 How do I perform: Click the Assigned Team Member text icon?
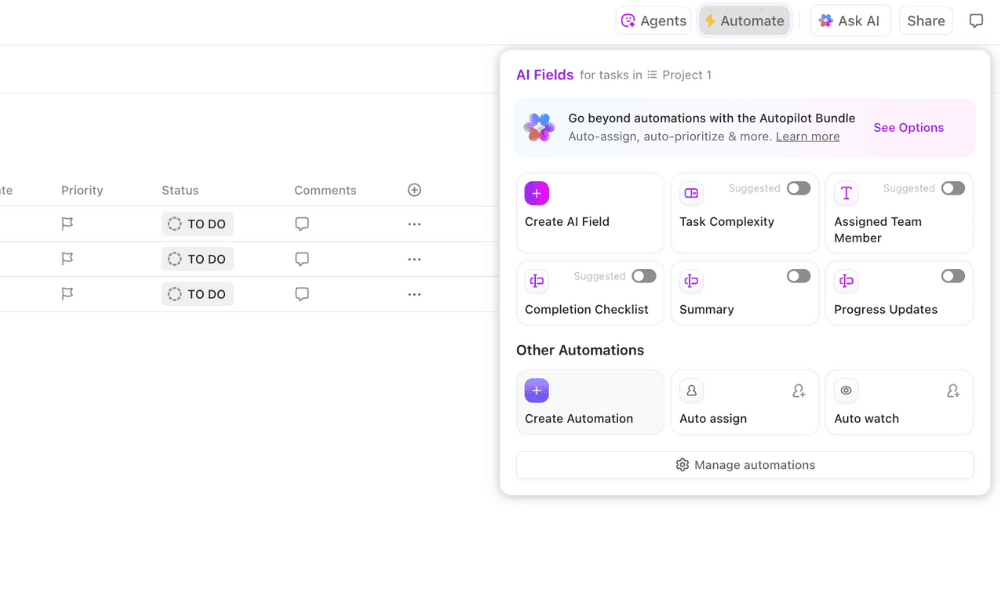click(x=846, y=193)
